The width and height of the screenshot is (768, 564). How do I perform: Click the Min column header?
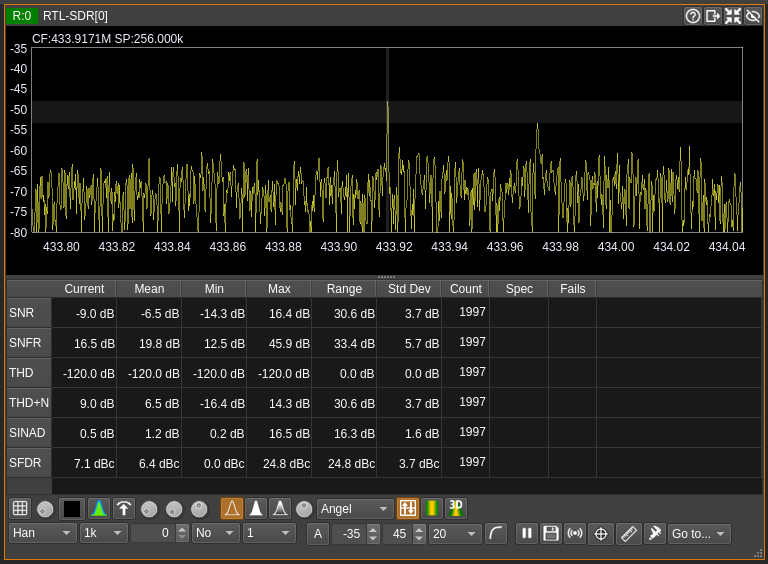point(214,289)
